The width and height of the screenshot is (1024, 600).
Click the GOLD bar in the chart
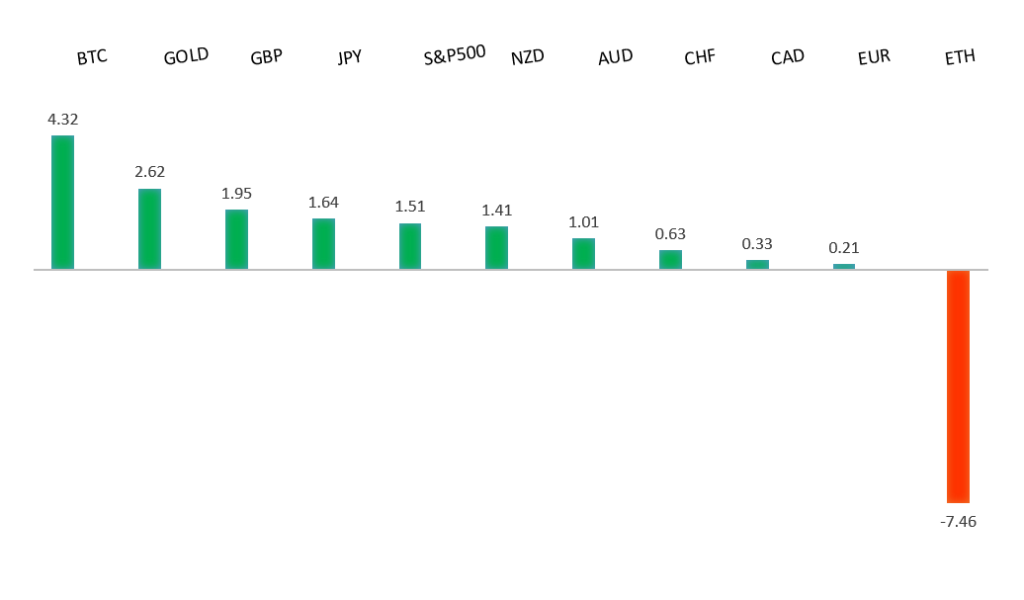149,229
